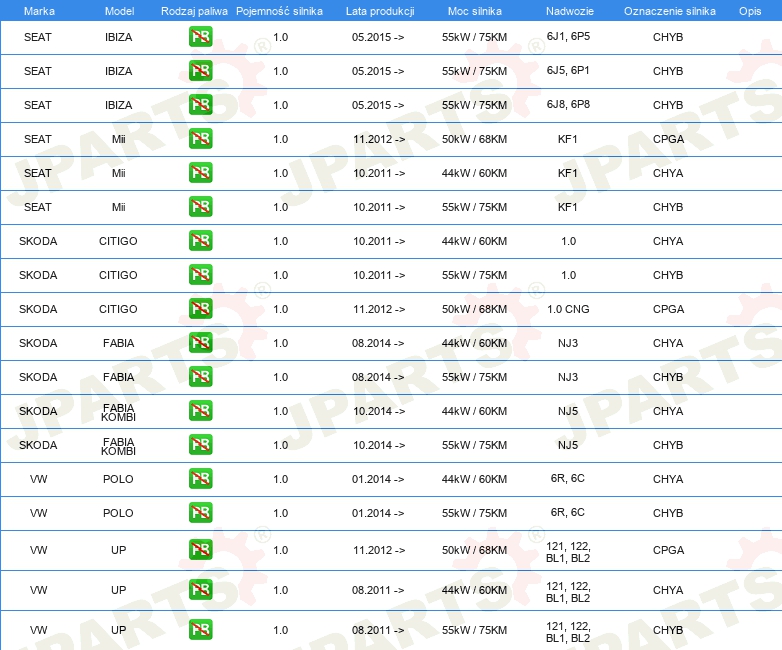Click CPGA in the SEAT Mii row
Screen dimensions: 782x650
tap(668, 139)
